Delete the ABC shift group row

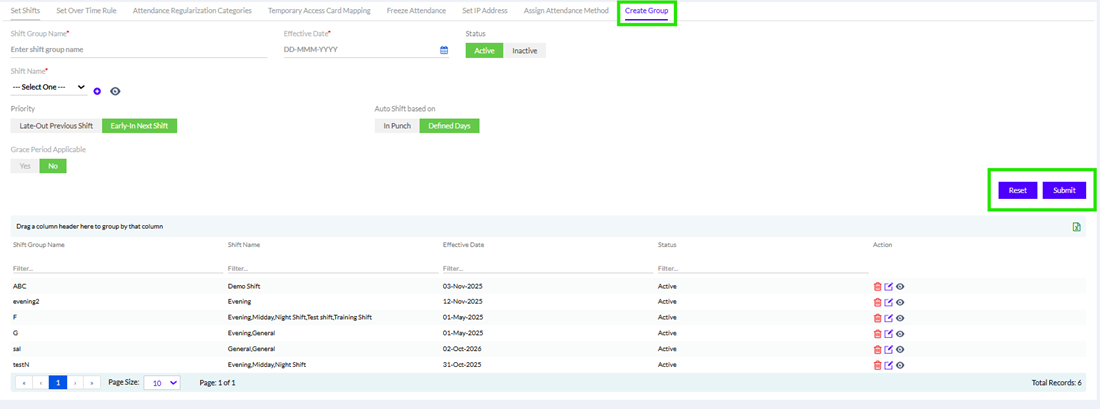tap(877, 286)
